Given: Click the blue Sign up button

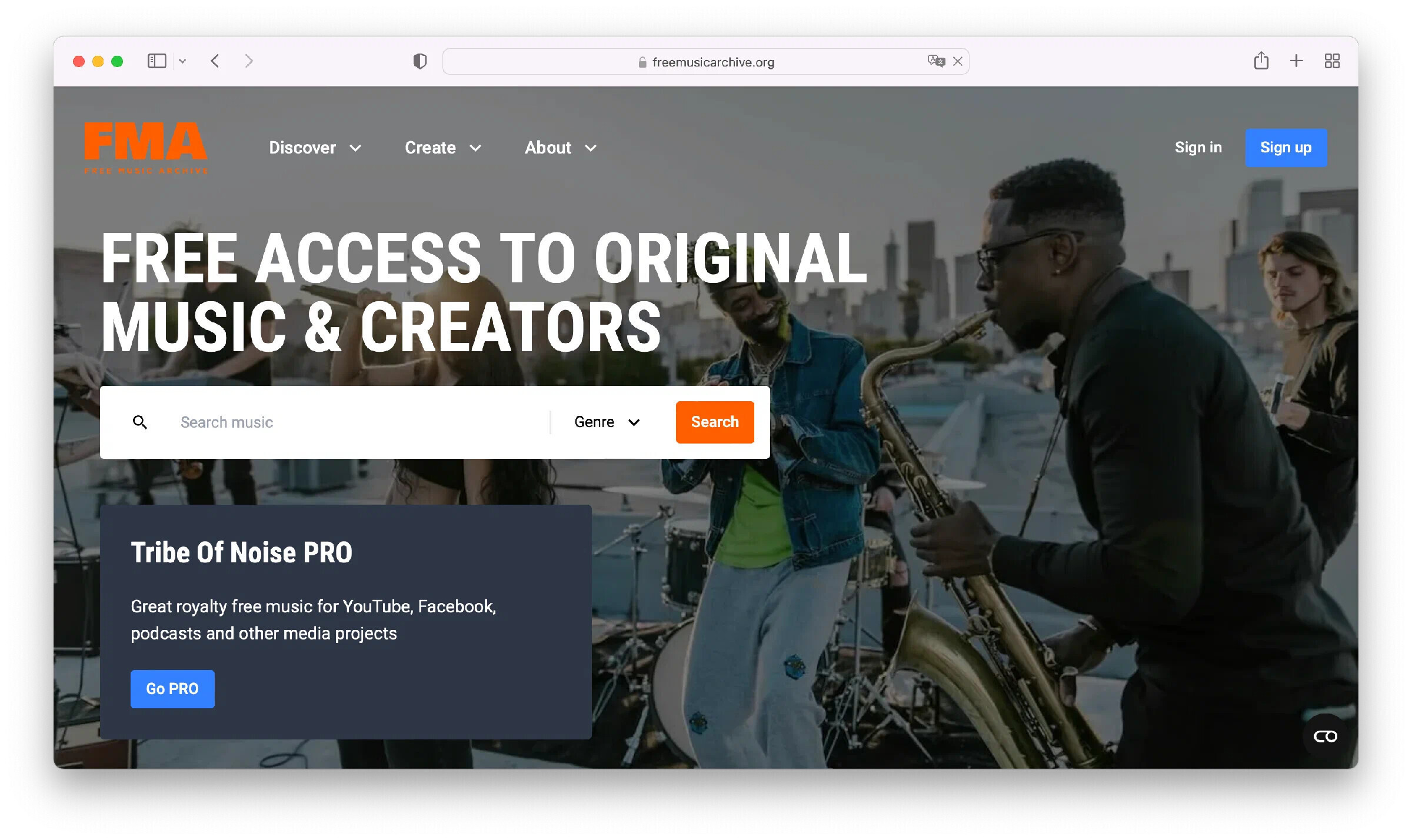Looking at the screenshot, I should (x=1286, y=148).
